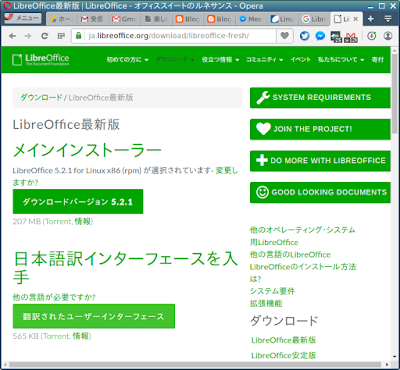Open the tab menu icon
The height and width of the screenshot is (370, 400).
tap(388, 19)
